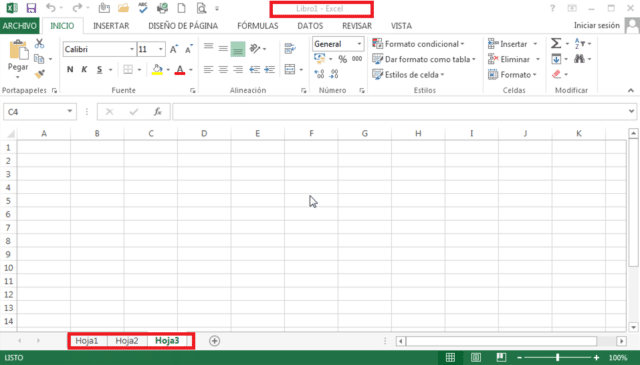Open Find and Select binoculars
This screenshot has width=640, height=365.
click(x=579, y=59)
